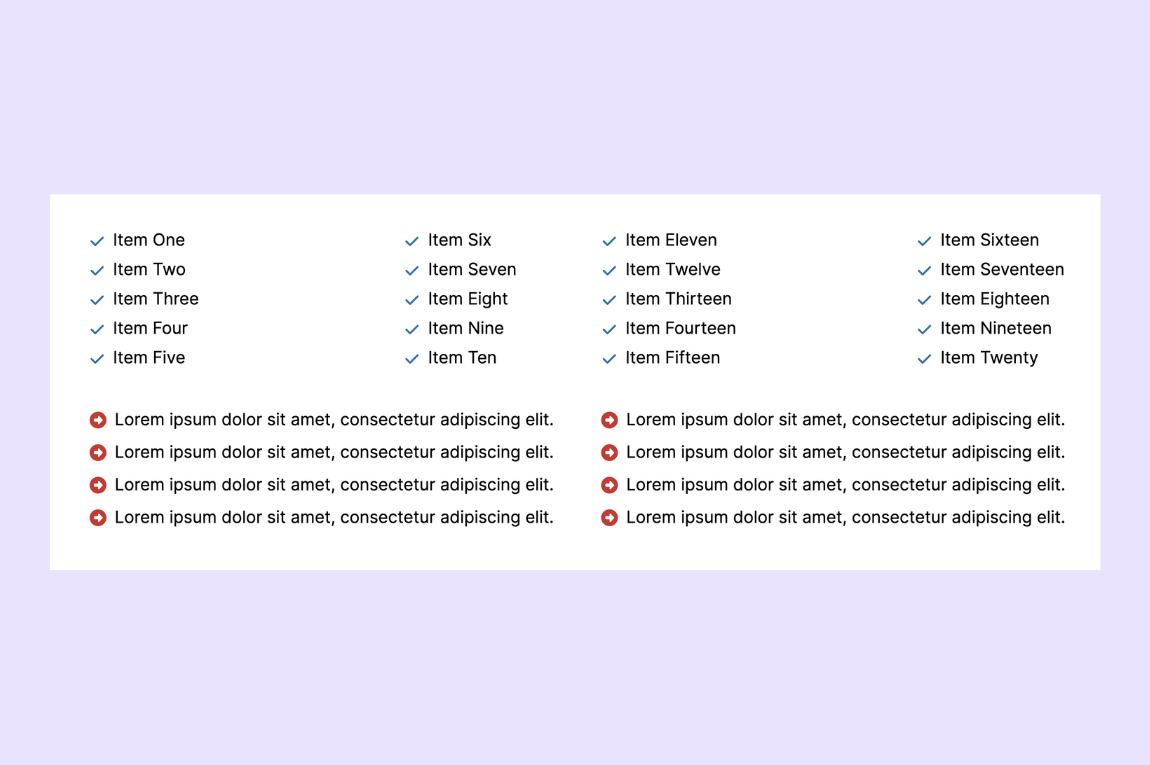
Task: Click the blue checkmark beside Item One
Action: 97,240
